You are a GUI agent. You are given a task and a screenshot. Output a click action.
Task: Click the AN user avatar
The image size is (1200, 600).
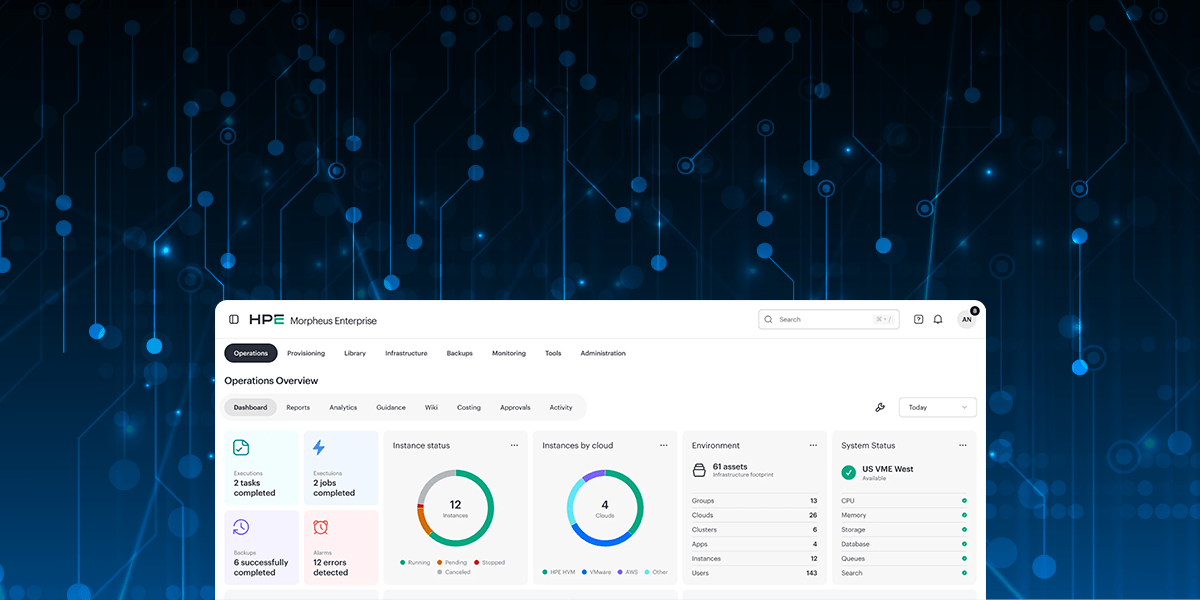point(967,319)
